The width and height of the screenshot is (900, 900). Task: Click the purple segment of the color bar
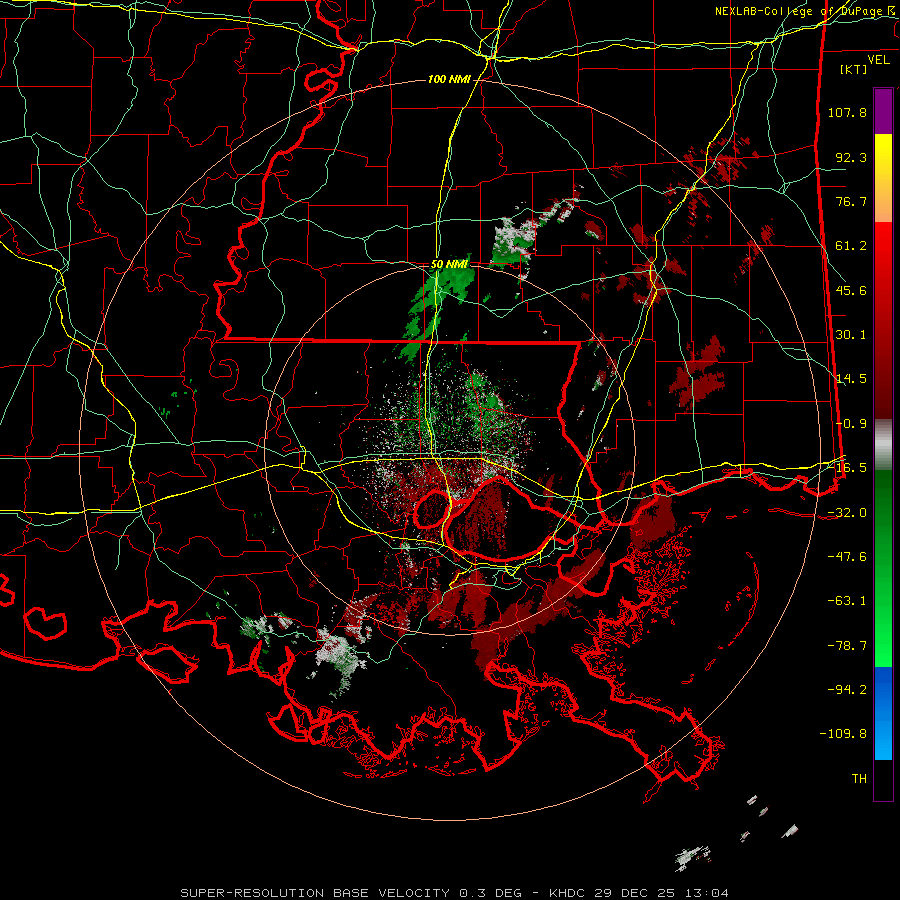coord(883,111)
